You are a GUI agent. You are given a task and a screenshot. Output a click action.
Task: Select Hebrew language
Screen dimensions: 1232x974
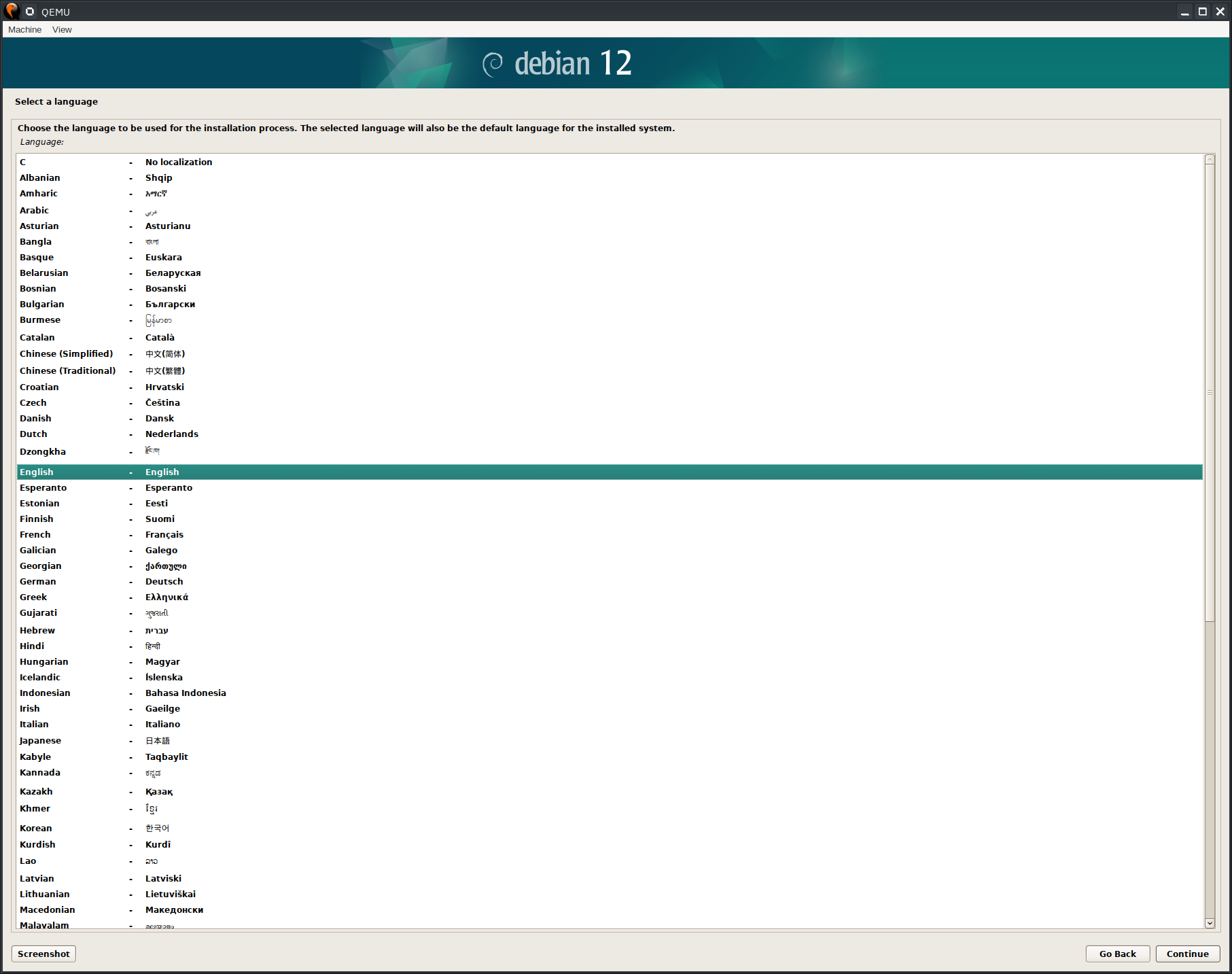pyautogui.click(x=610, y=630)
